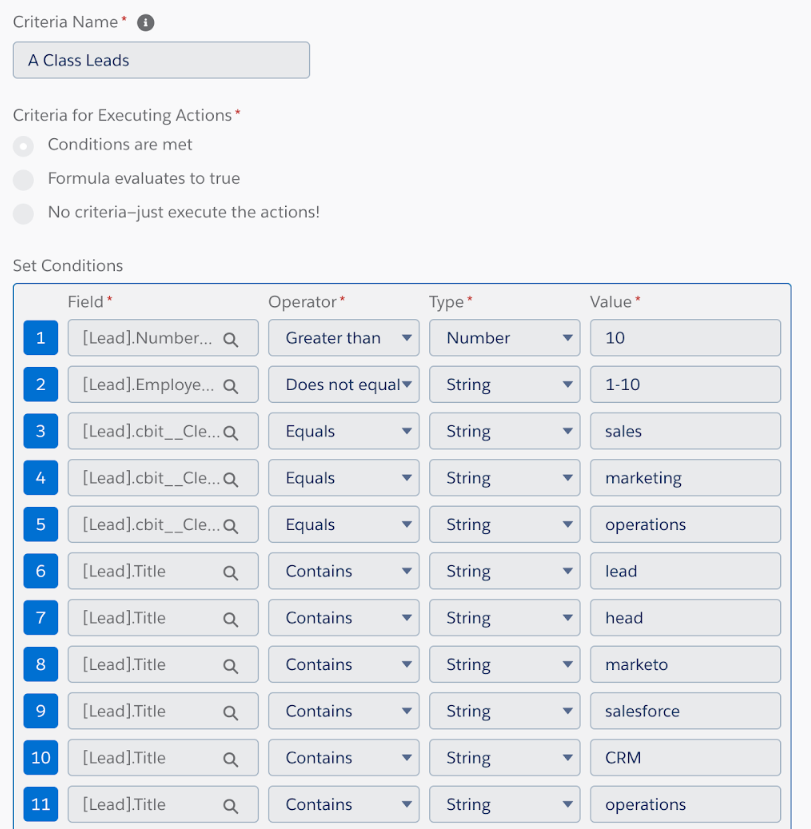Screen dimensions: 811x829
Task: Click the row 11 value field 'operations'
Action: (685, 804)
